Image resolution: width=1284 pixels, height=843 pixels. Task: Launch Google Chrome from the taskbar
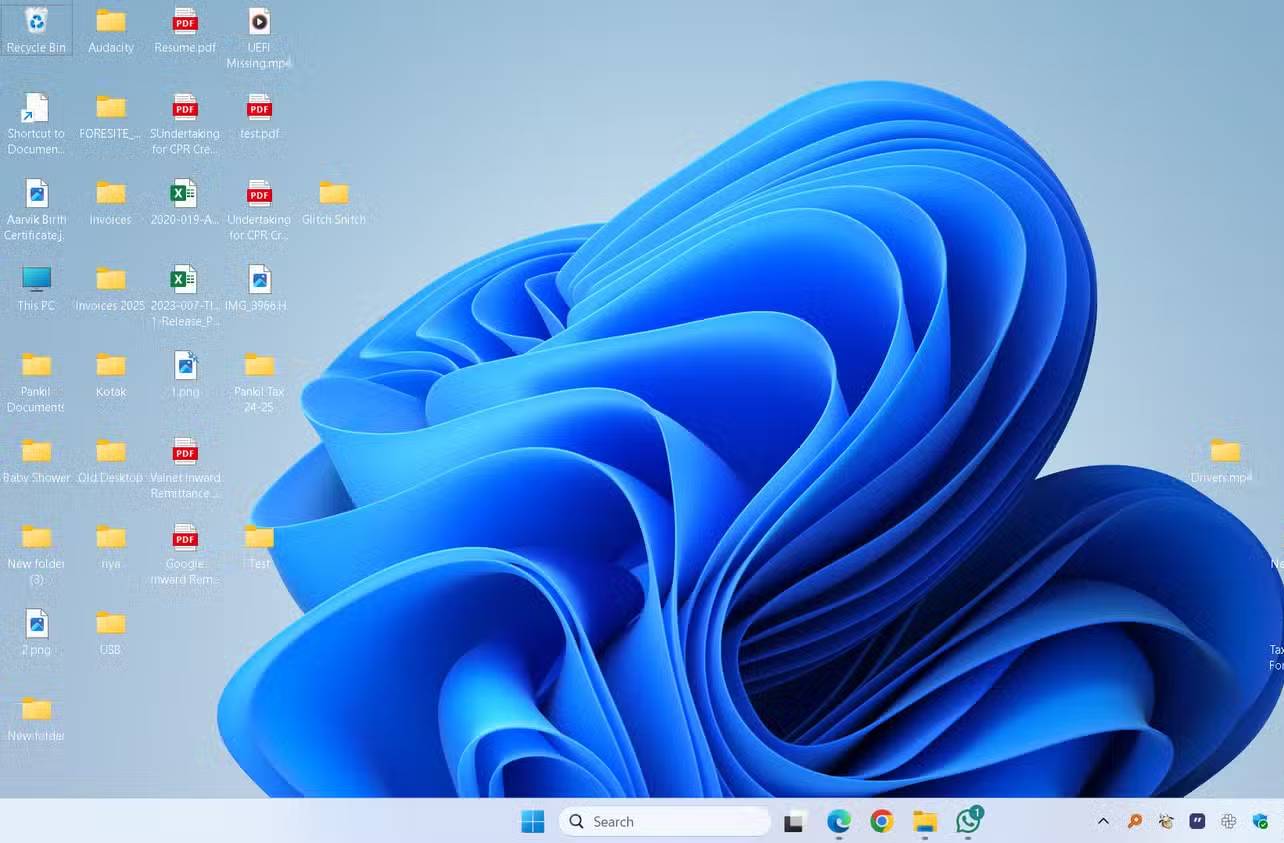click(880, 821)
